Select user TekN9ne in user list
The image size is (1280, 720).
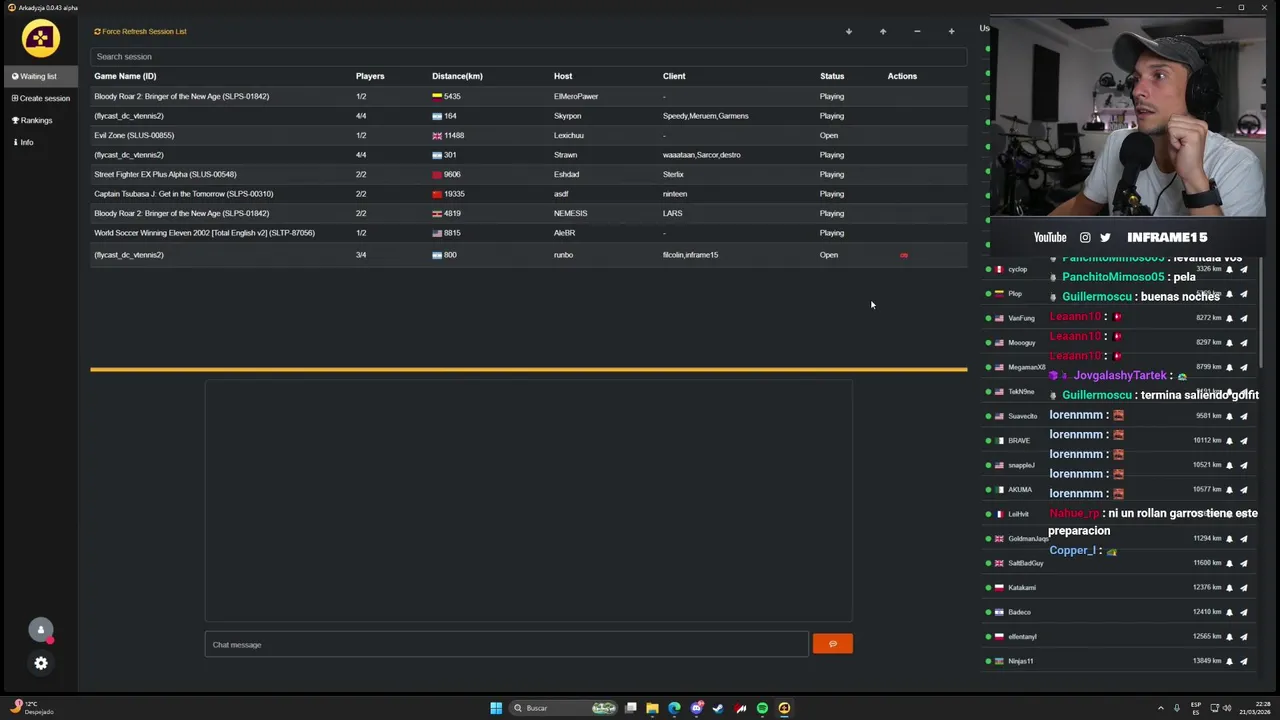tap(1021, 392)
